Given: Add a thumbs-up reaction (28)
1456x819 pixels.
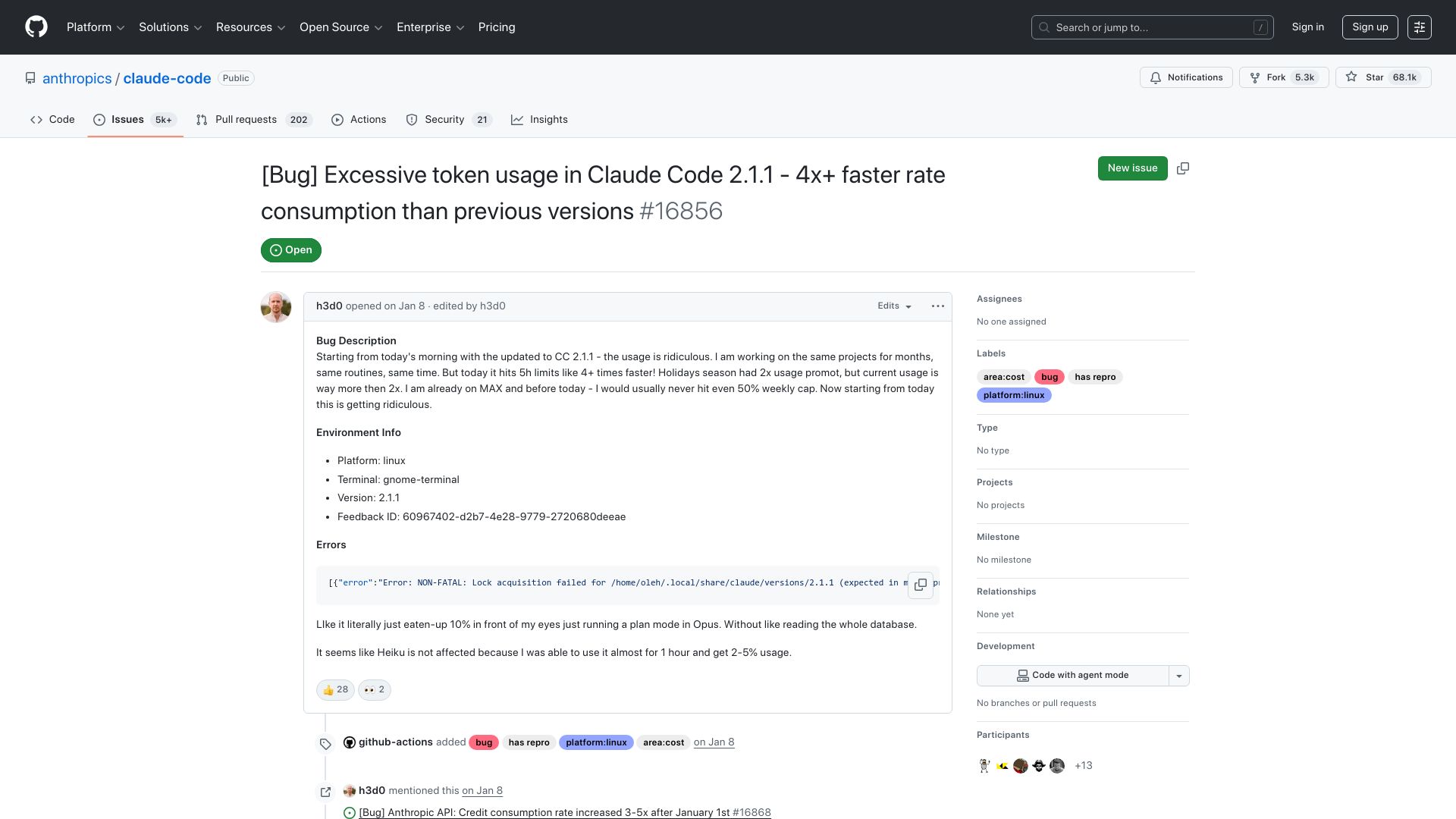Looking at the screenshot, I should [x=335, y=690].
